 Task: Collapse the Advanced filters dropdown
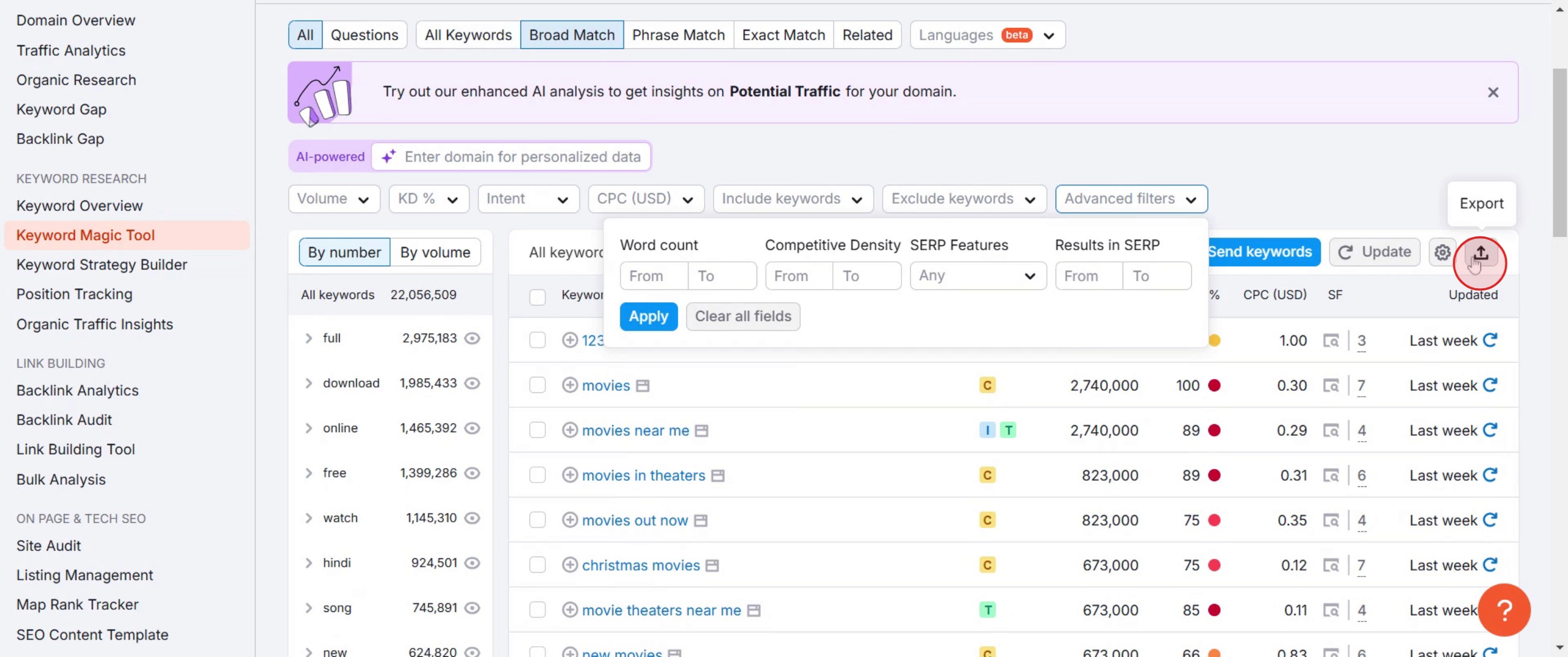click(1131, 199)
